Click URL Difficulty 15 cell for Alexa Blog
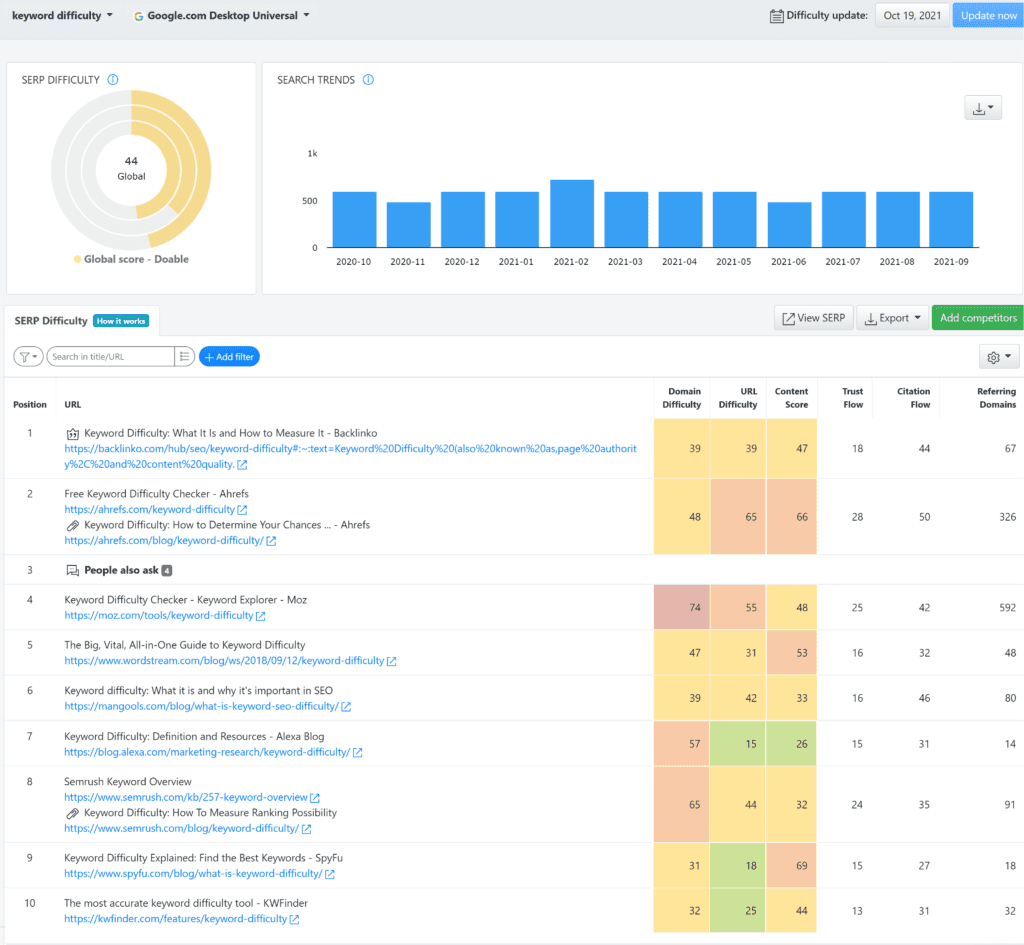The image size is (1024, 945). click(x=738, y=744)
